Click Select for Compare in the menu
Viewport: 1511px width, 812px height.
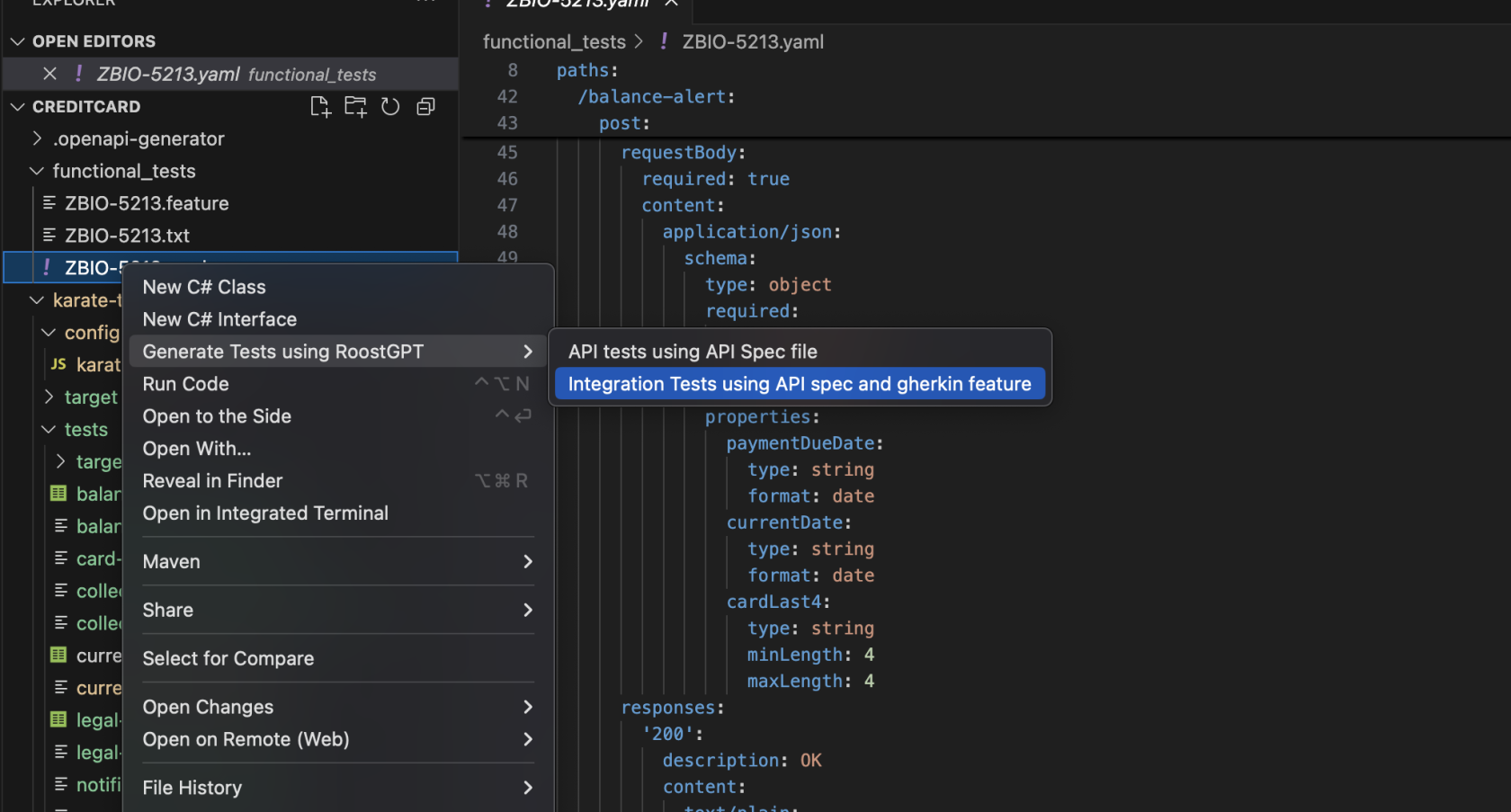[x=228, y=658]
